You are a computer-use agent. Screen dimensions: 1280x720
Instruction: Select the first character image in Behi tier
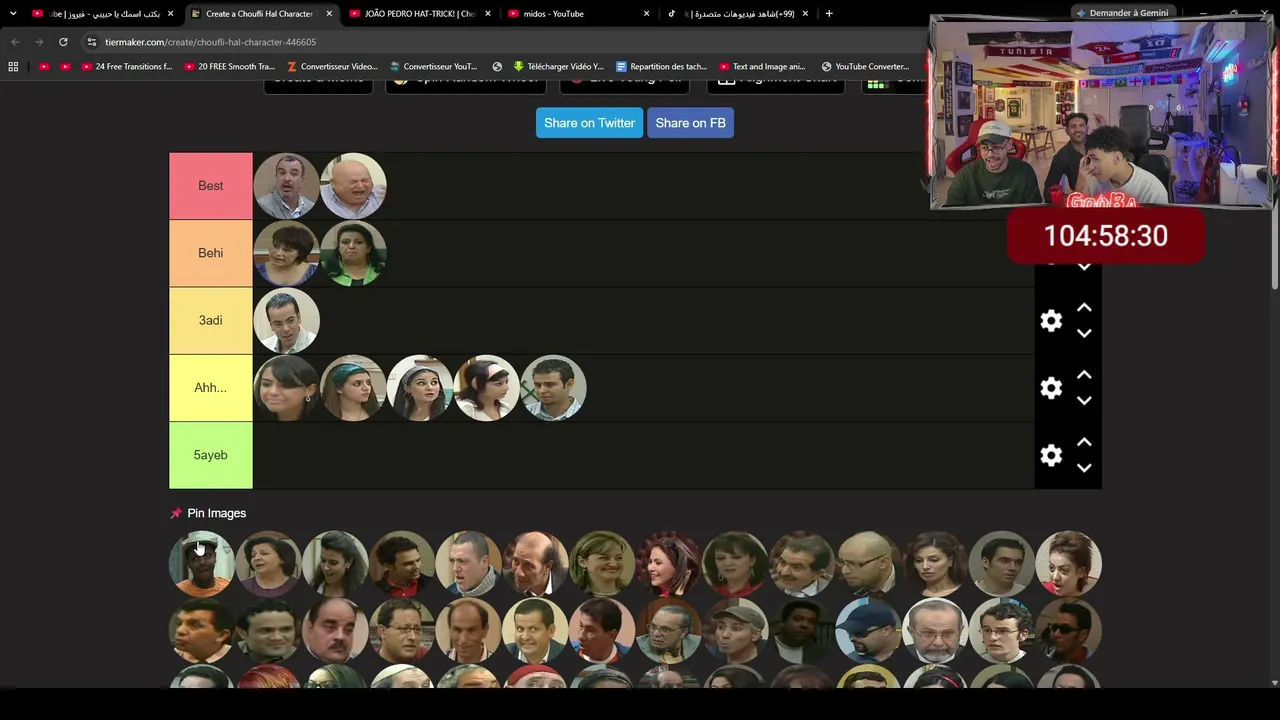click(x=287, y=253)
